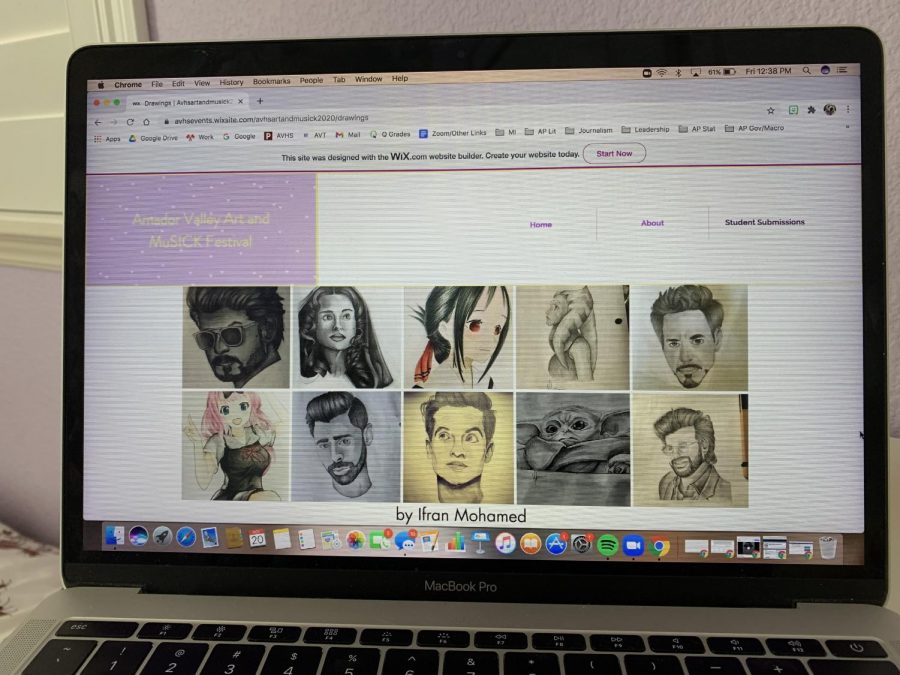The width and height of the screenshot is (900, 675).
Task: Click the Chrome icon in Dock
Action: pos(659,546)
